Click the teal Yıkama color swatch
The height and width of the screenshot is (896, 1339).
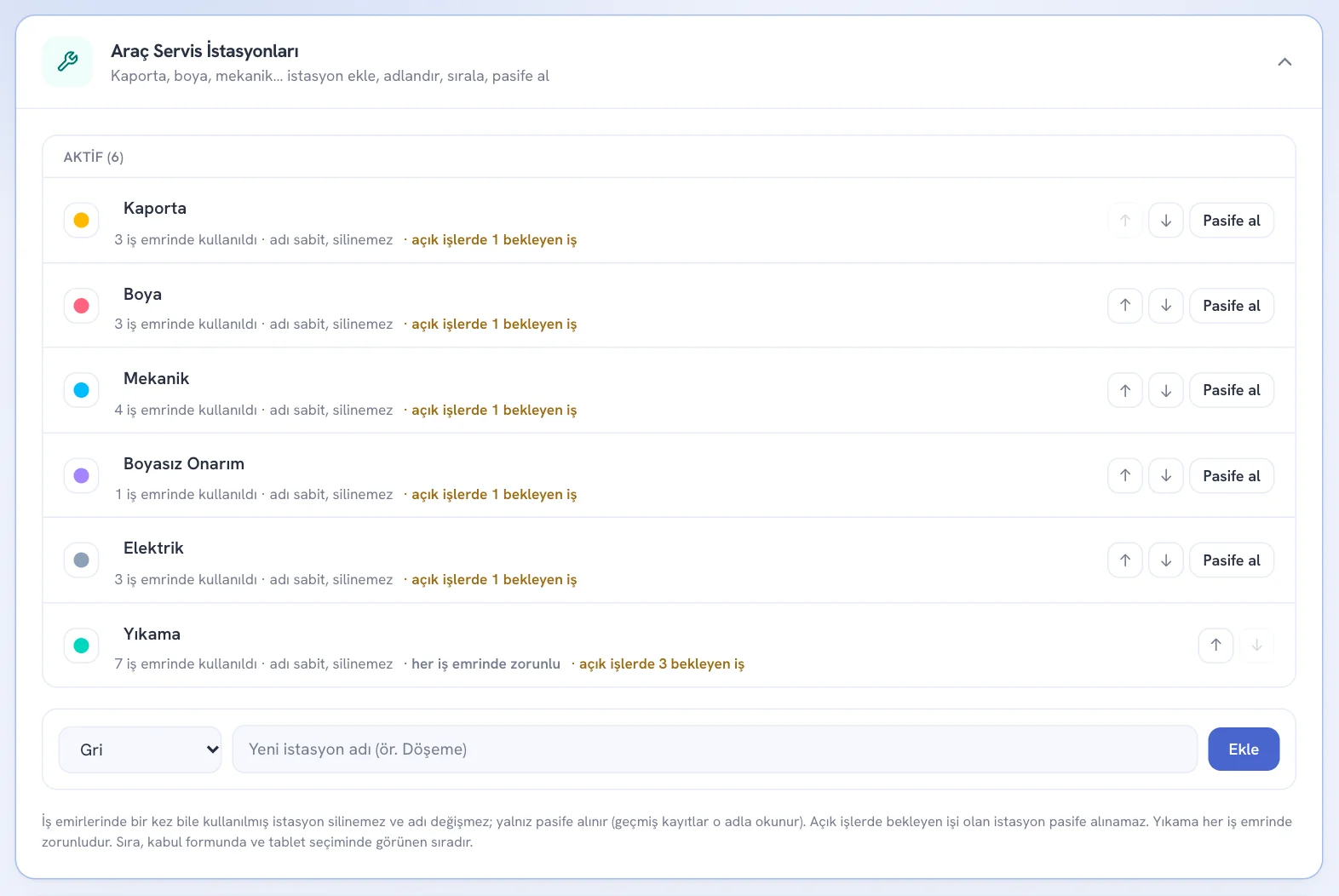tap(82, 646)
